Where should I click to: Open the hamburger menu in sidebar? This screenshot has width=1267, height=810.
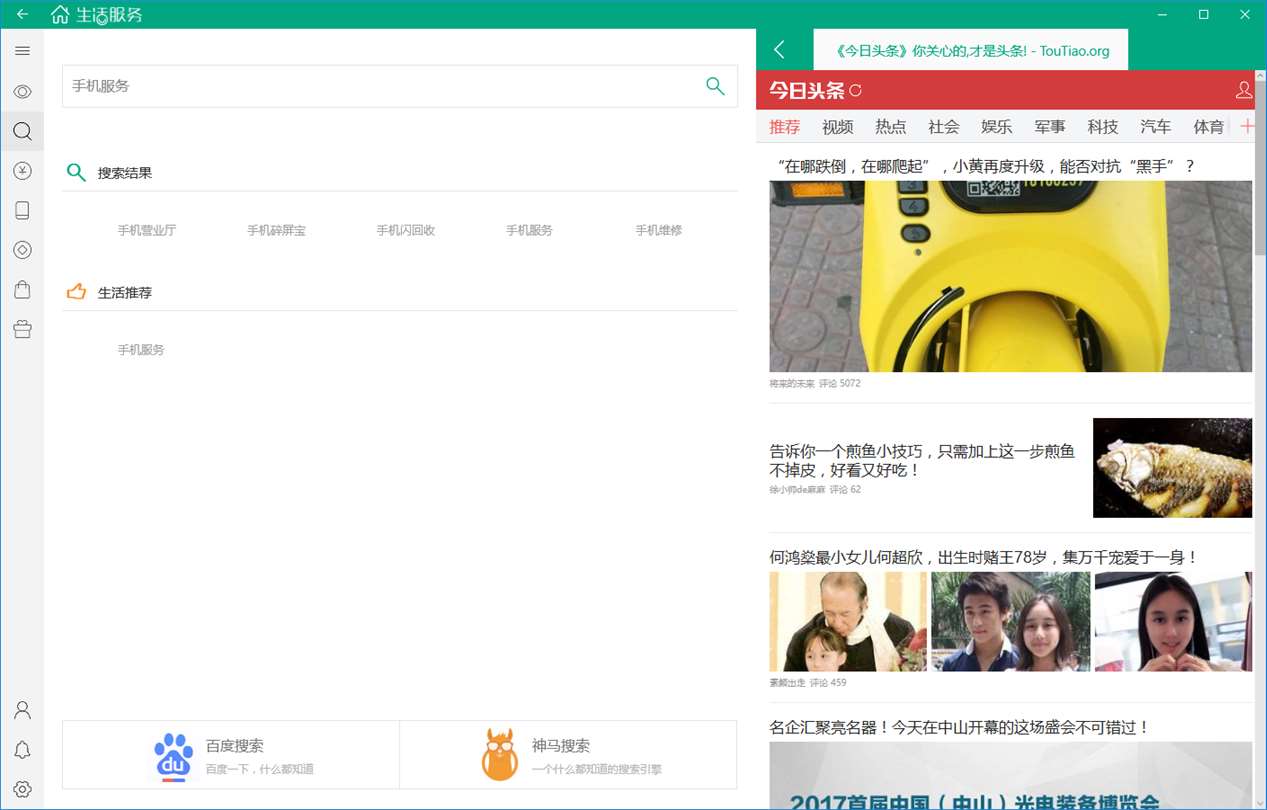click(x=22, y=51)
